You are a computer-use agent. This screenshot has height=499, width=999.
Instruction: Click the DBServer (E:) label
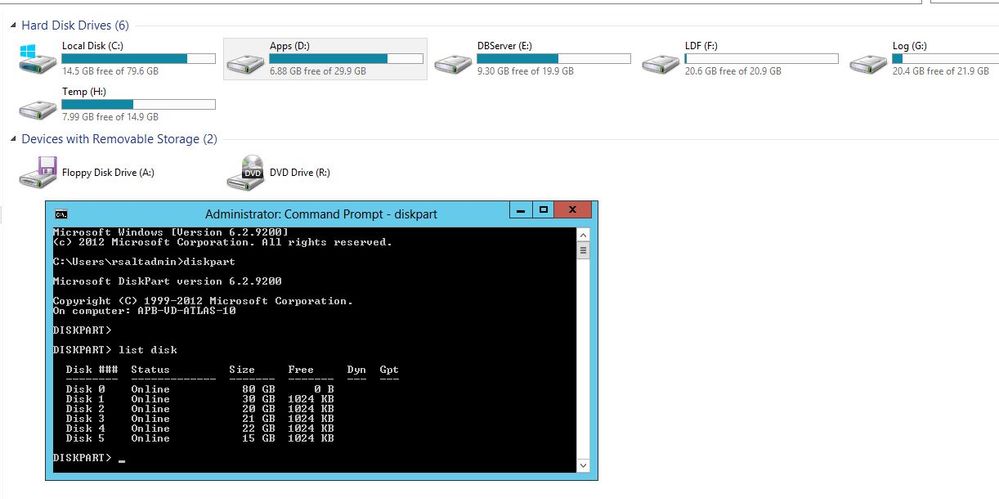click(x=505, y=46)
